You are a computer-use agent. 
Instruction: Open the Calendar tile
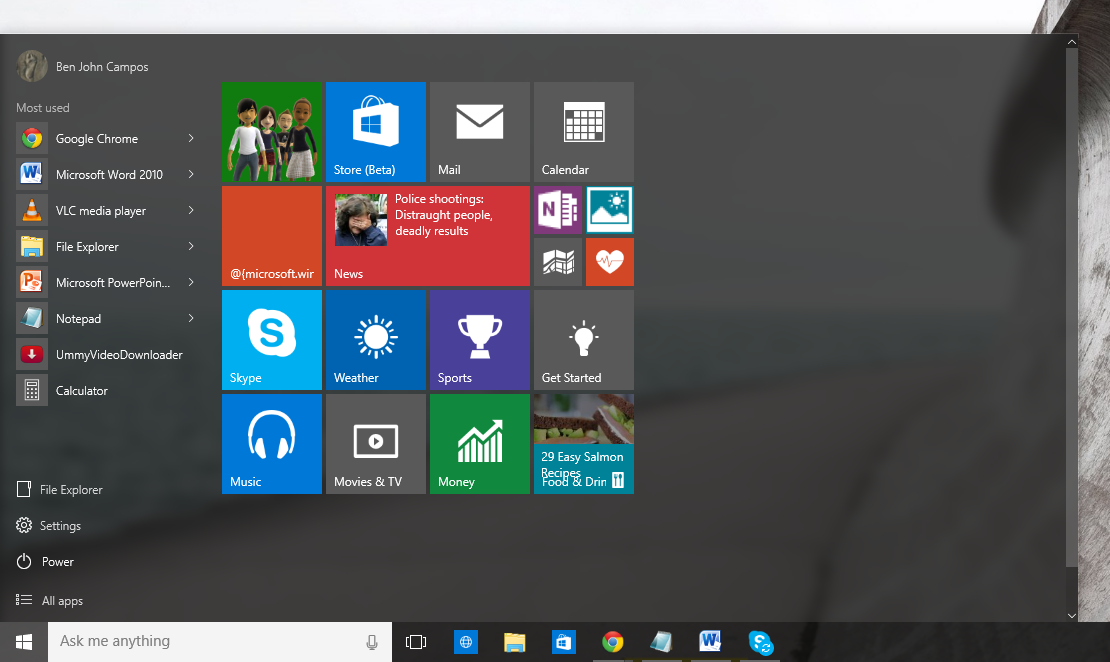tap(584, 132)
